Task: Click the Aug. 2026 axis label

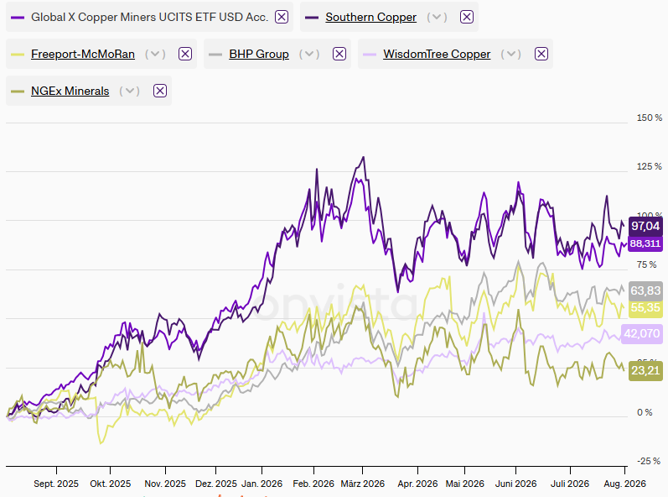Action: 625,484
